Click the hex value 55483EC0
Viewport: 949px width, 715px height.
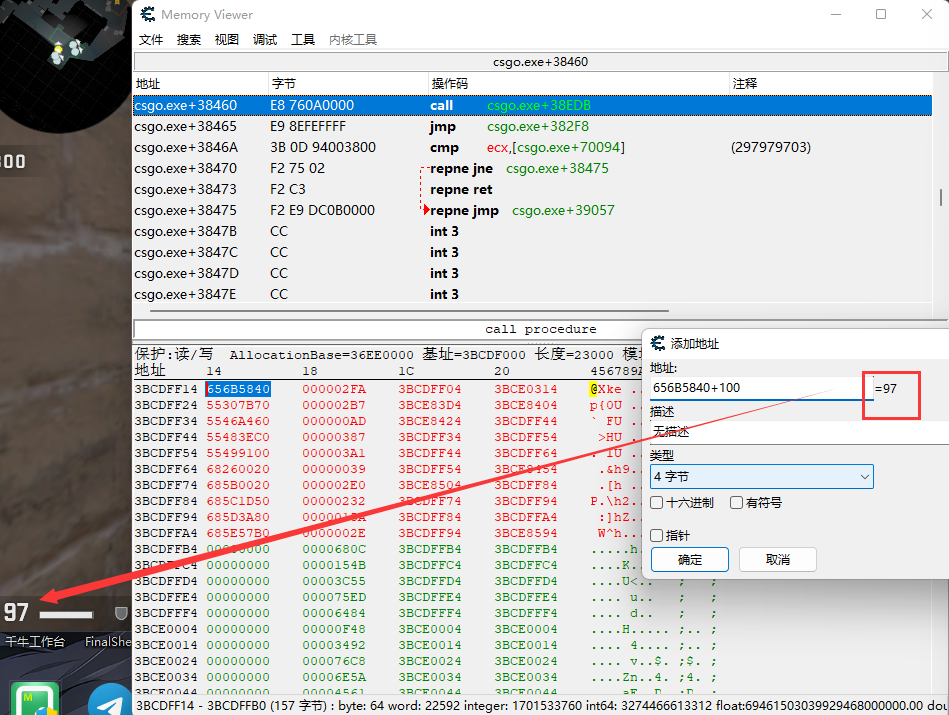click(238, 437)
